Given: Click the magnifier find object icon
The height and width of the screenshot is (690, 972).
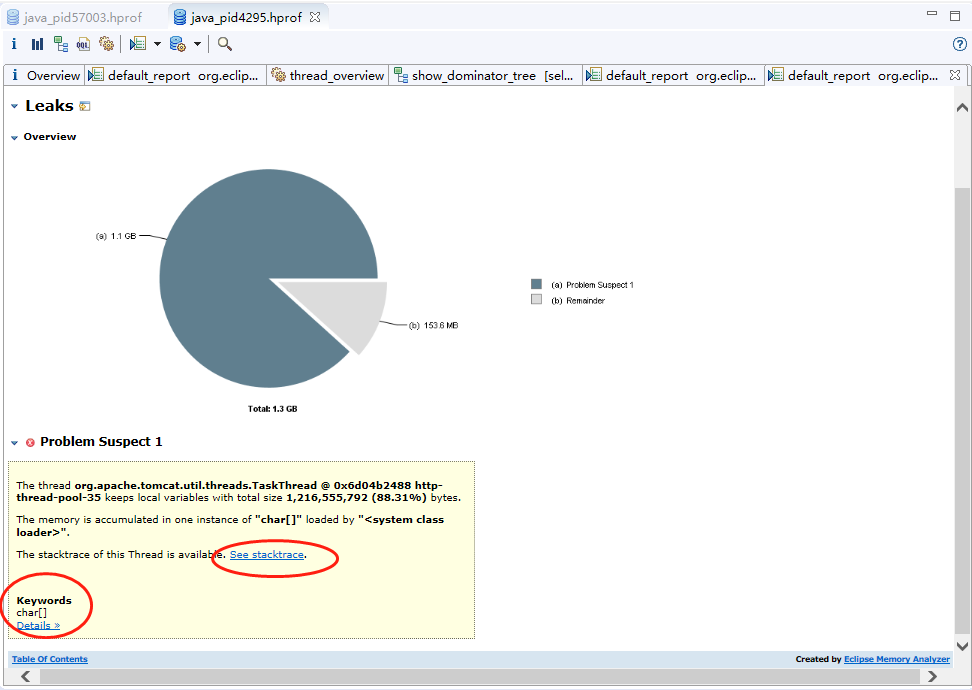Looking at the screenshot, I should pos(224,44).
